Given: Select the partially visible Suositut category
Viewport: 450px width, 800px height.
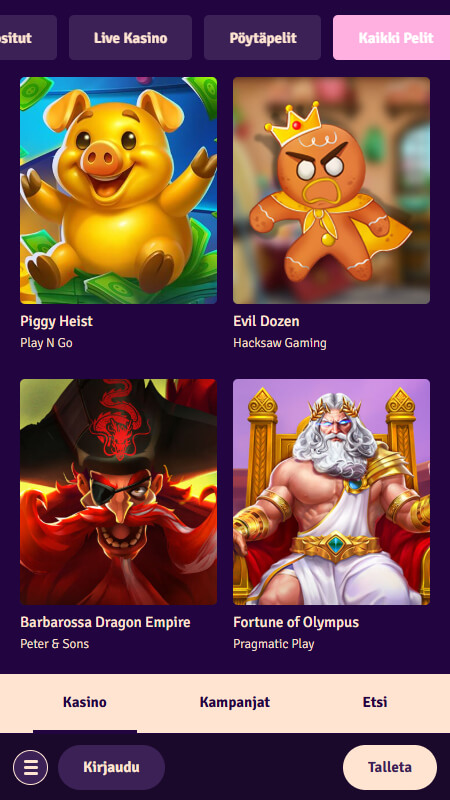Looking at the screenshot, I should coord(28,38).
